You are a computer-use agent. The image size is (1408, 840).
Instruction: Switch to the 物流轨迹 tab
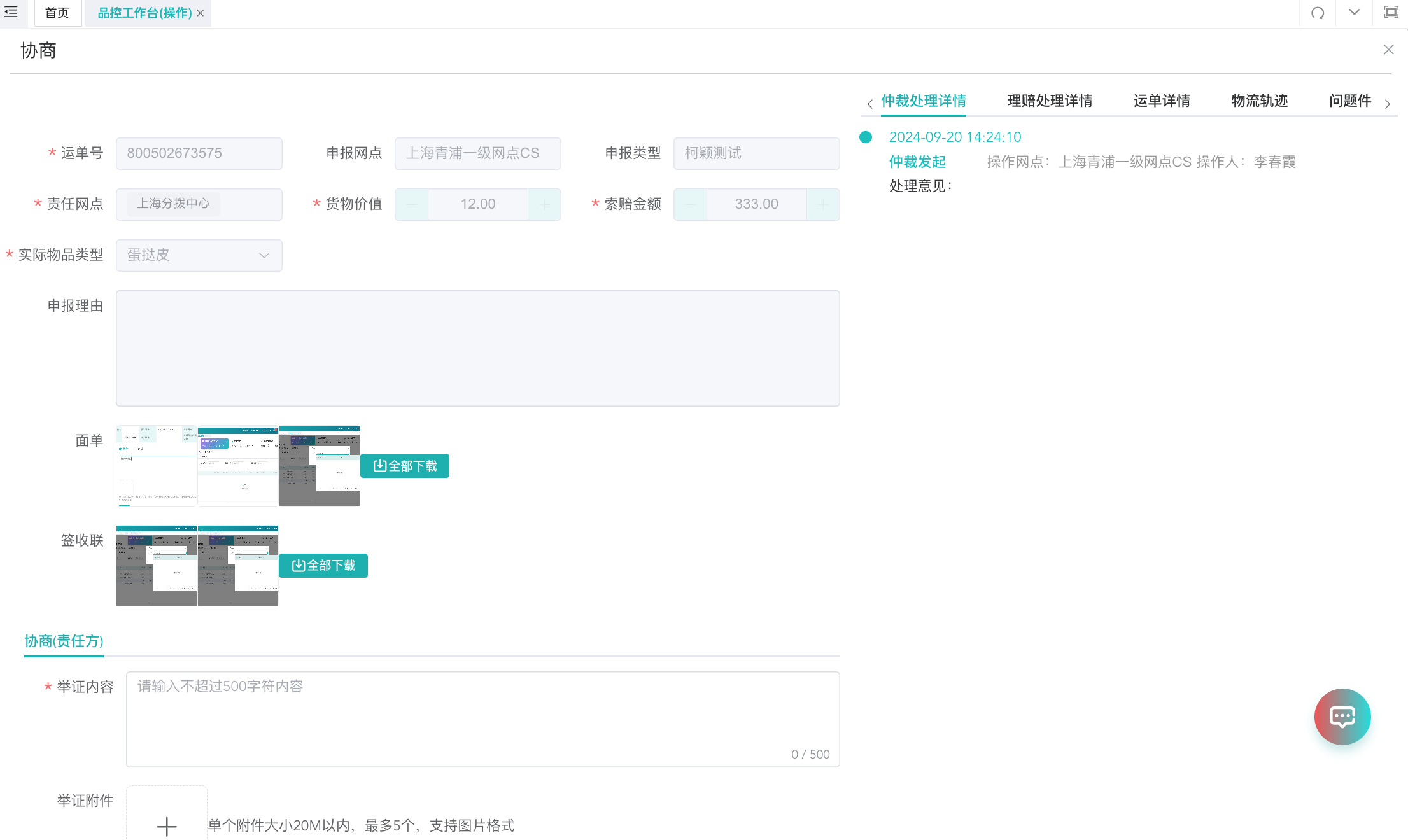click(x=1260, y=101)
